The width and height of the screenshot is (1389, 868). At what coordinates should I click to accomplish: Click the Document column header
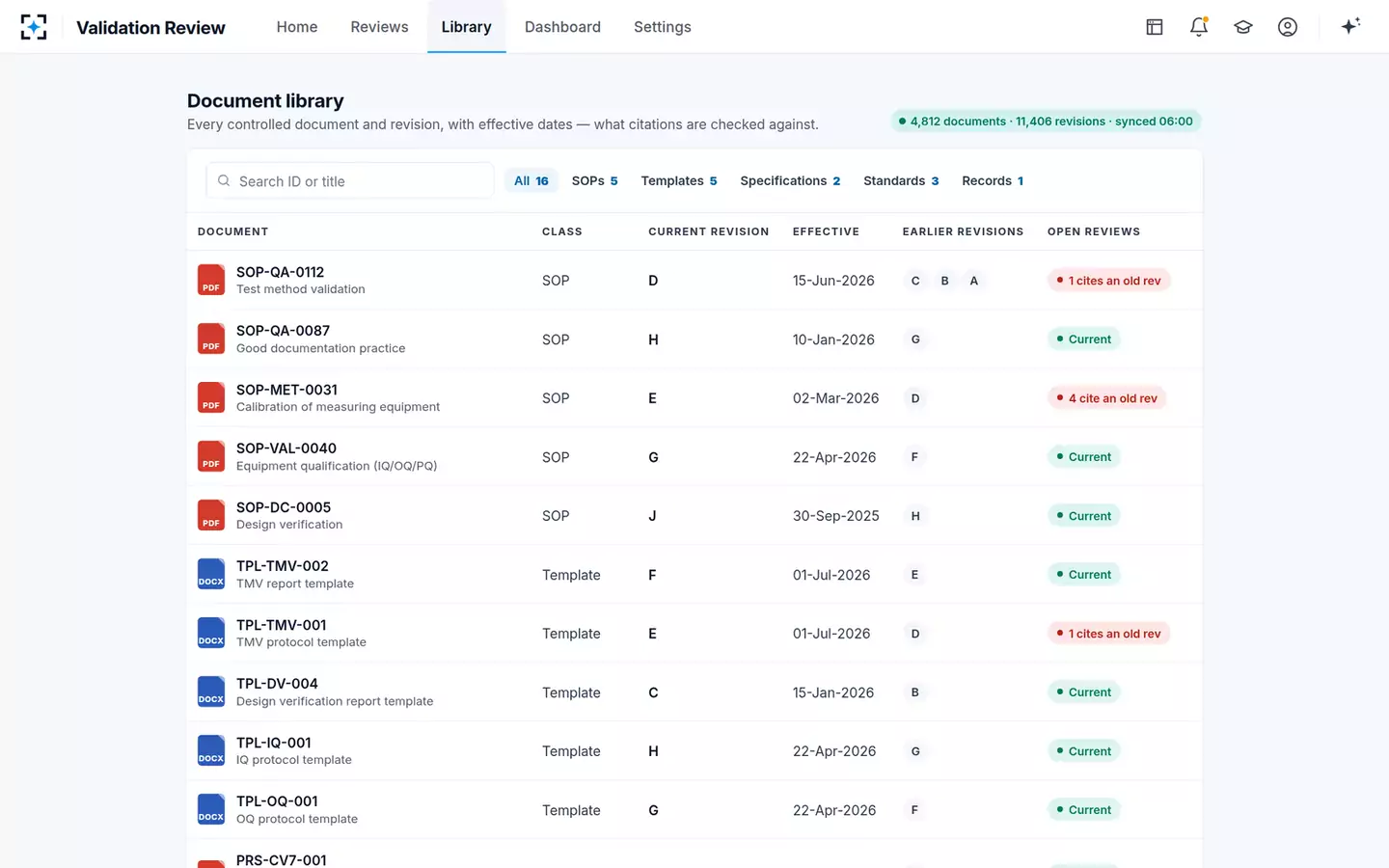pyautogui.click(x=233, y=231)
